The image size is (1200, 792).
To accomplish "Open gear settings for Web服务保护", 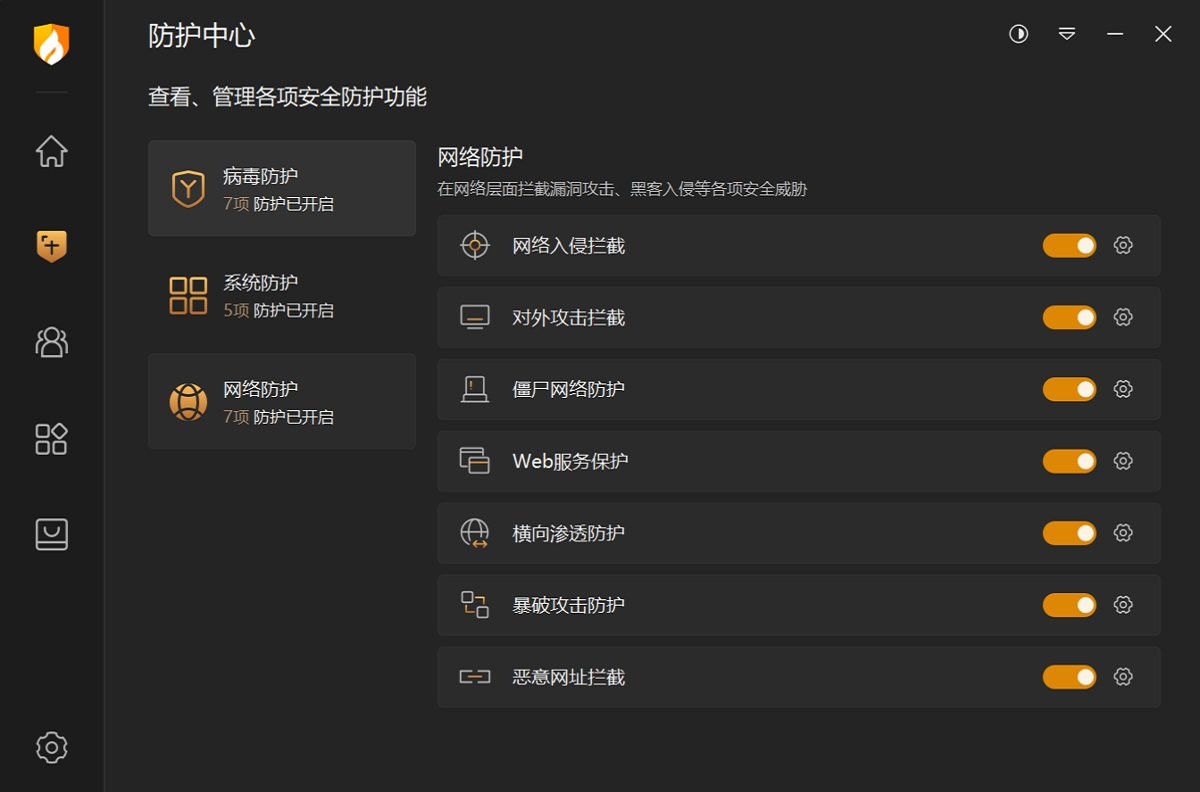I will [x=1123, y=461].
